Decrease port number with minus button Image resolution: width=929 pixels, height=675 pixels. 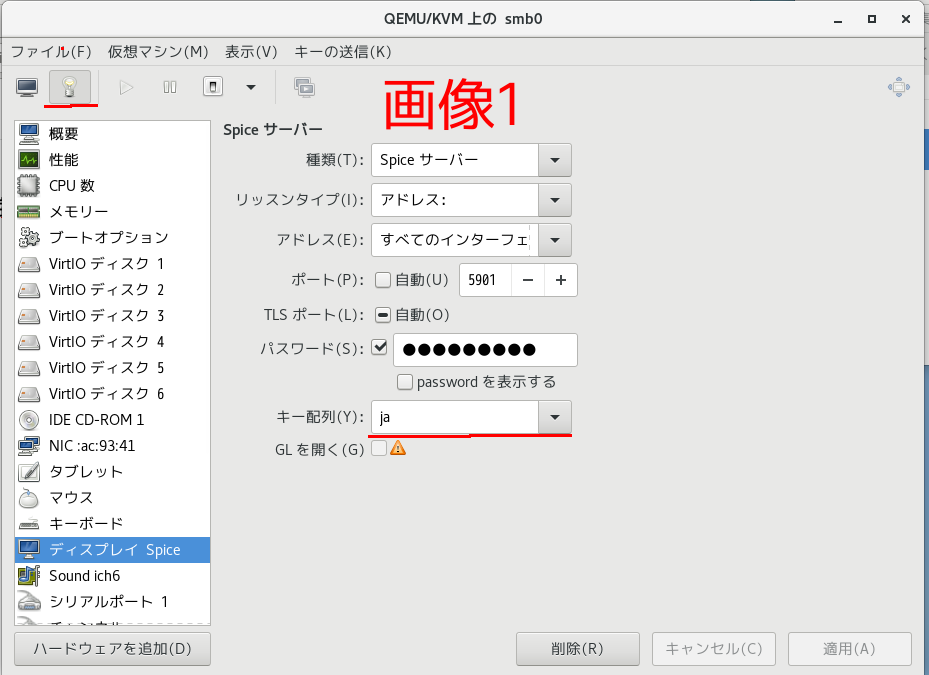point(528,280)
